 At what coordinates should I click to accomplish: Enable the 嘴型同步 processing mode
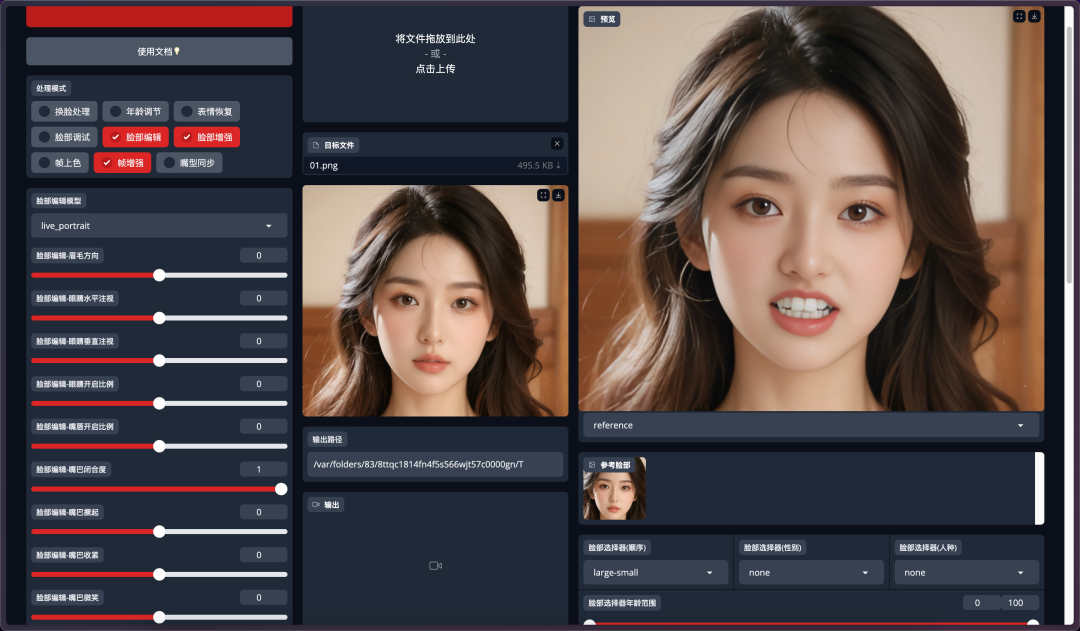(189, 163)
